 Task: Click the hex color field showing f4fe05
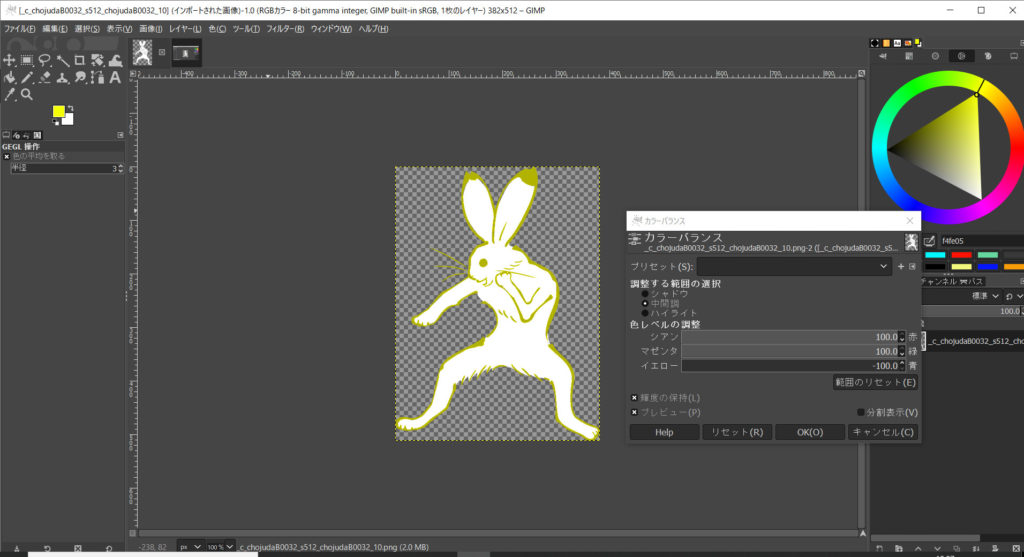point(982,241)
